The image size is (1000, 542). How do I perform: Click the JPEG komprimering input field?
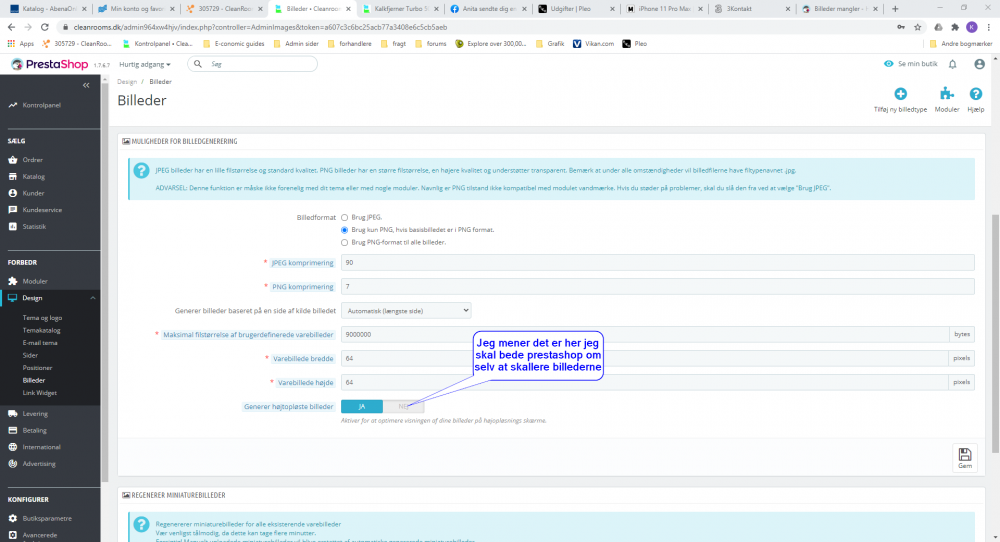point(658,263)
